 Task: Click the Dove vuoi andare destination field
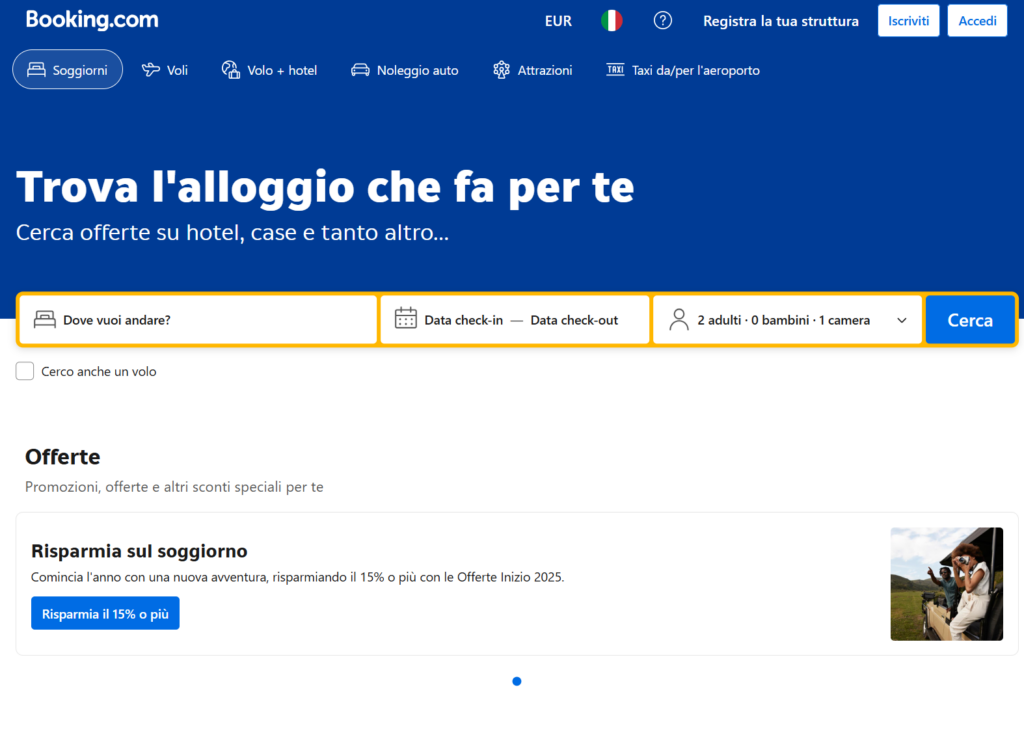click(x=199, y=319)
